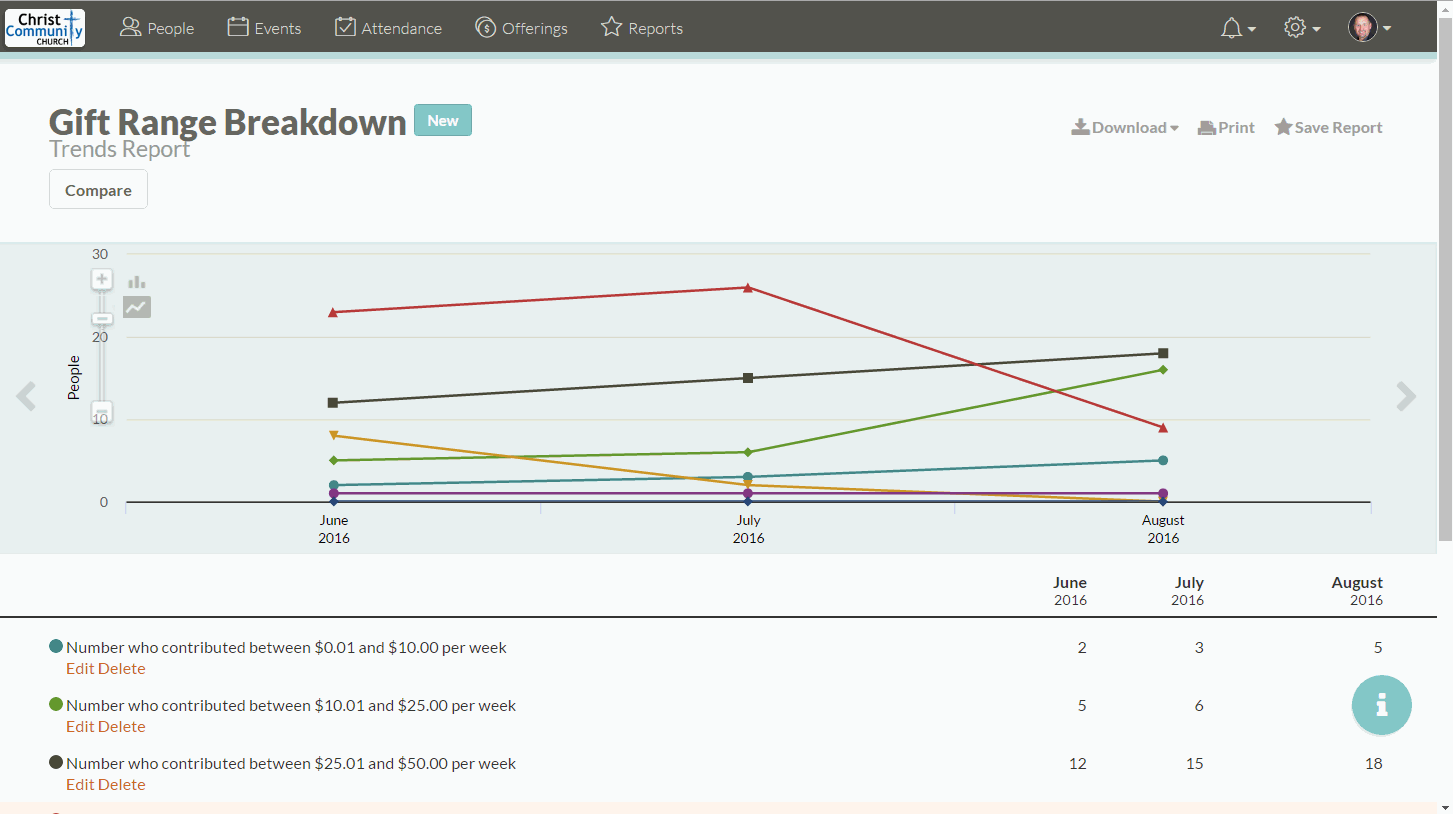Open the settings gear dropdown
1453x814 pixels.
1302,28
